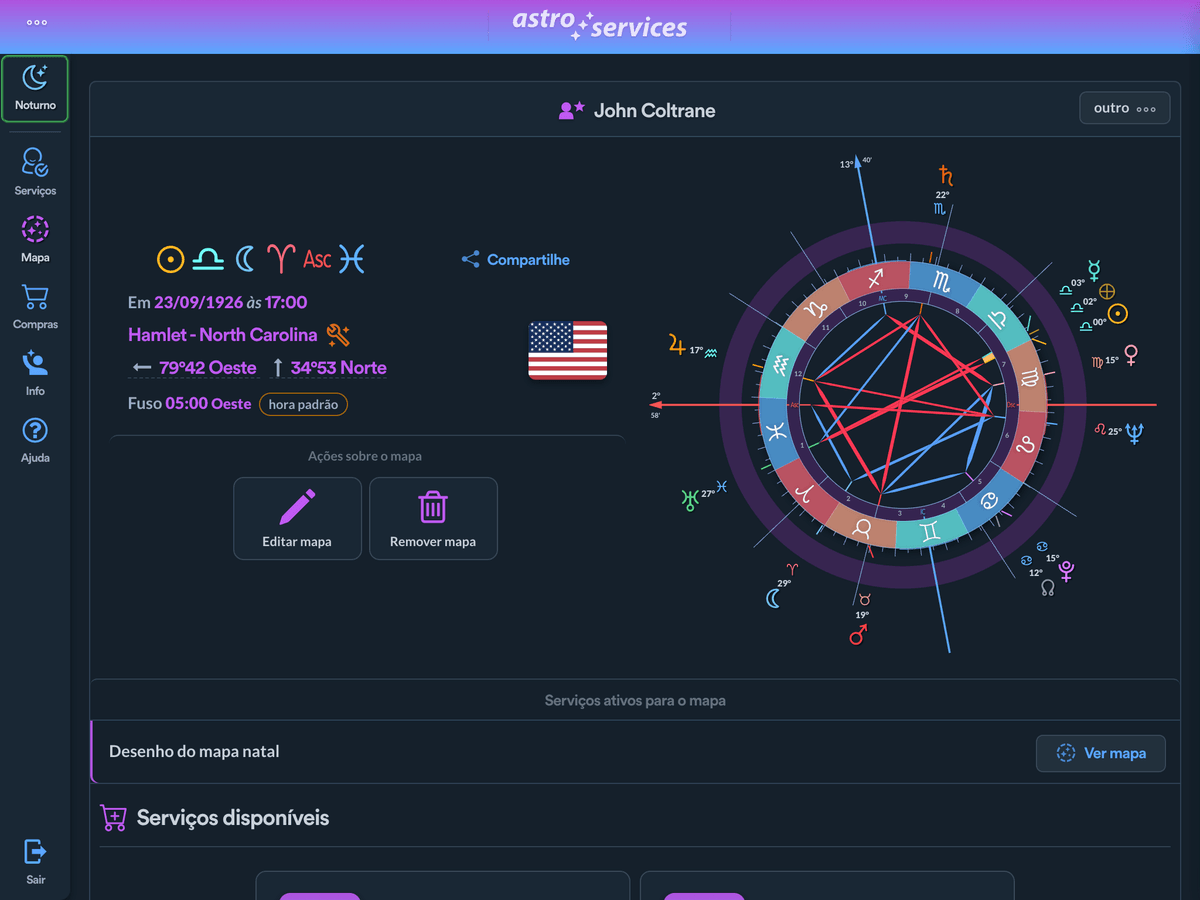Click the Moon symbol icon
The height and width of the screenshot is (900, 1200).
pos(246,259)
